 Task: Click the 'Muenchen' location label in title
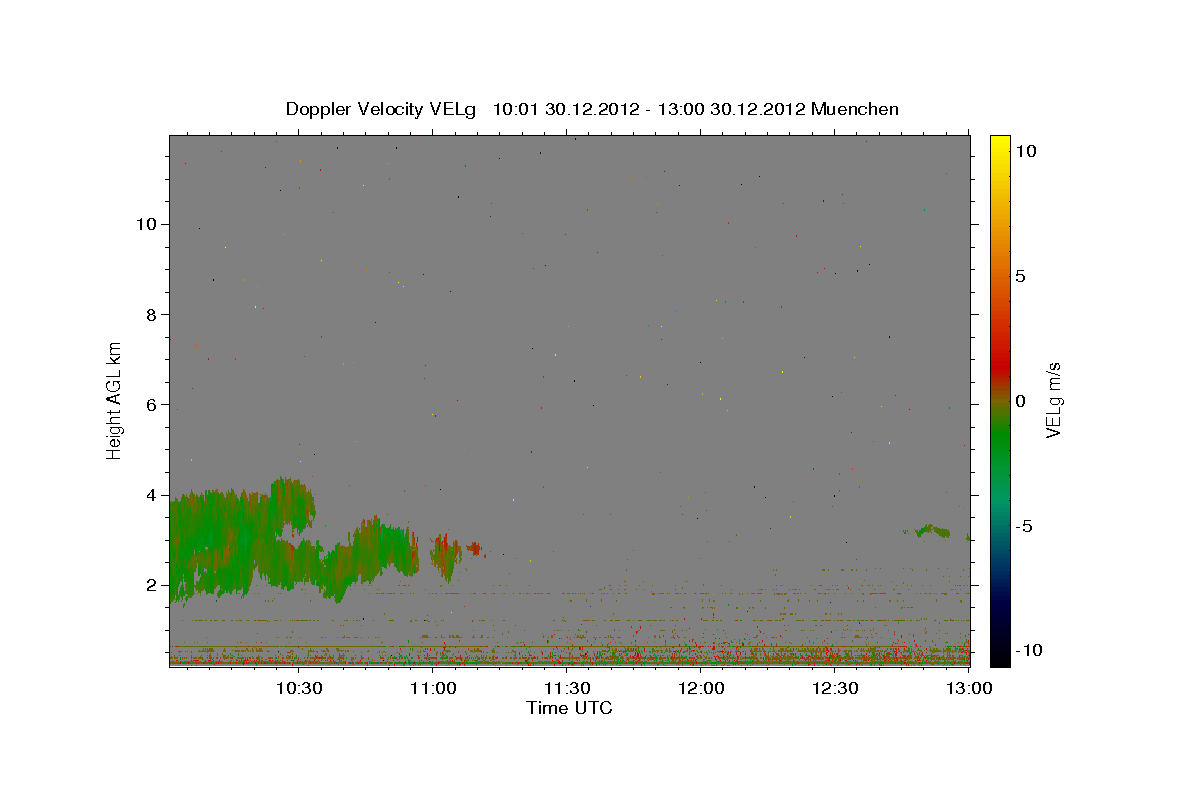point(855,109)
